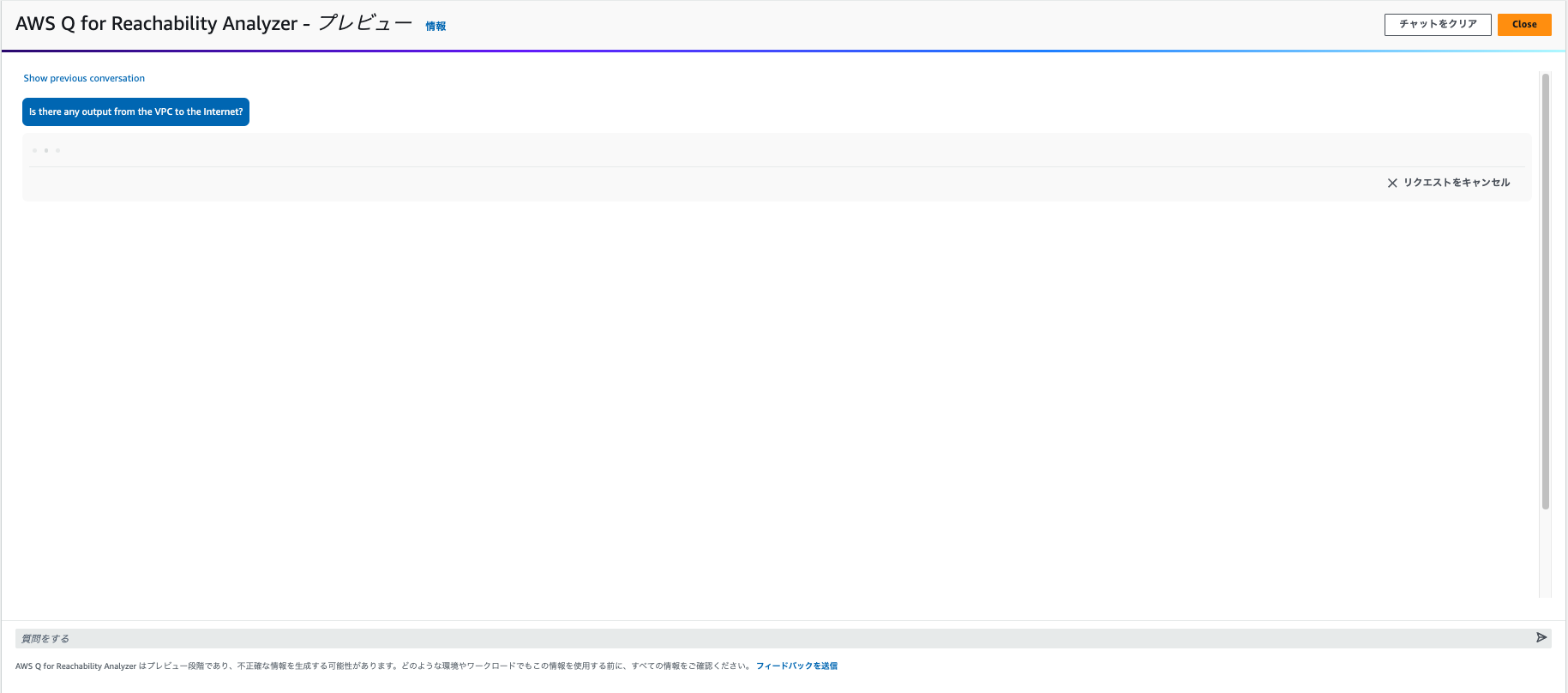Click the chat vertical scrollbar
The image size is (1568, 693).
pyautogui.click(x=1545, y=292)
